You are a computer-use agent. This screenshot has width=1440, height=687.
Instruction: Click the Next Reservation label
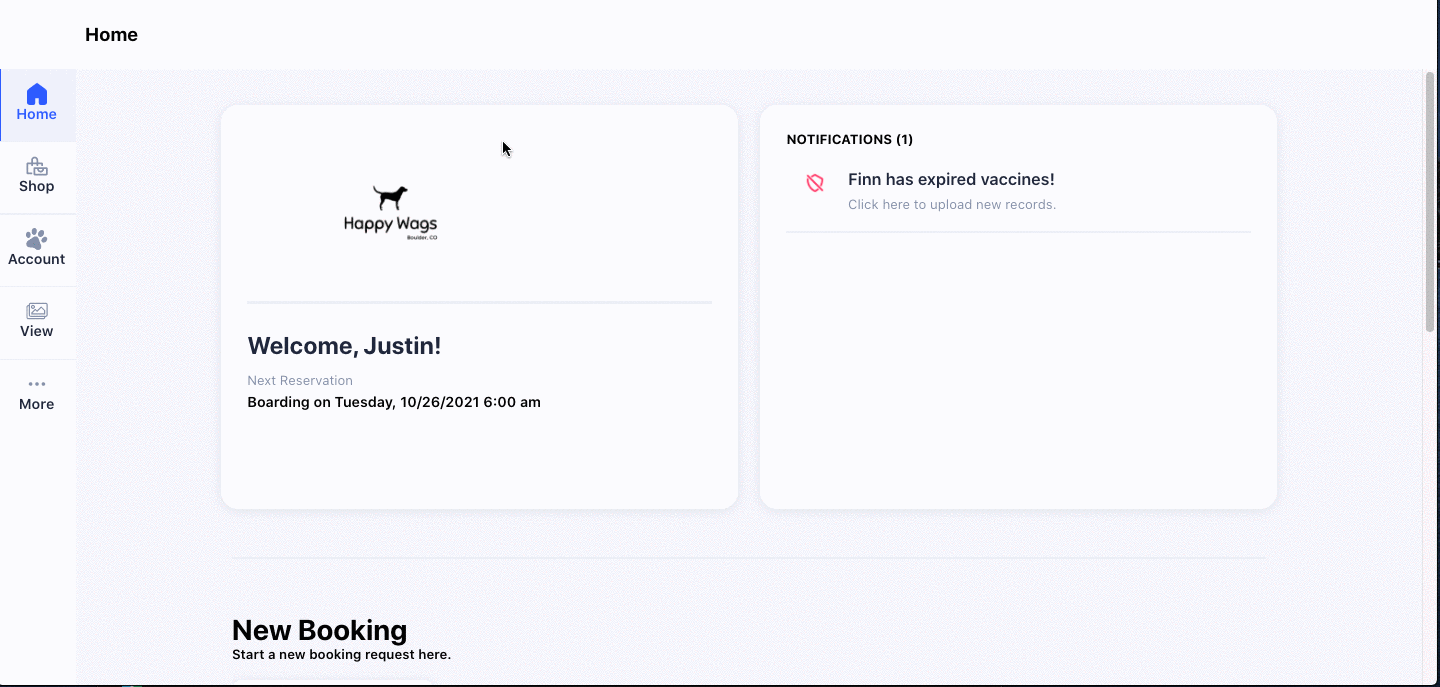pos(300,380)
